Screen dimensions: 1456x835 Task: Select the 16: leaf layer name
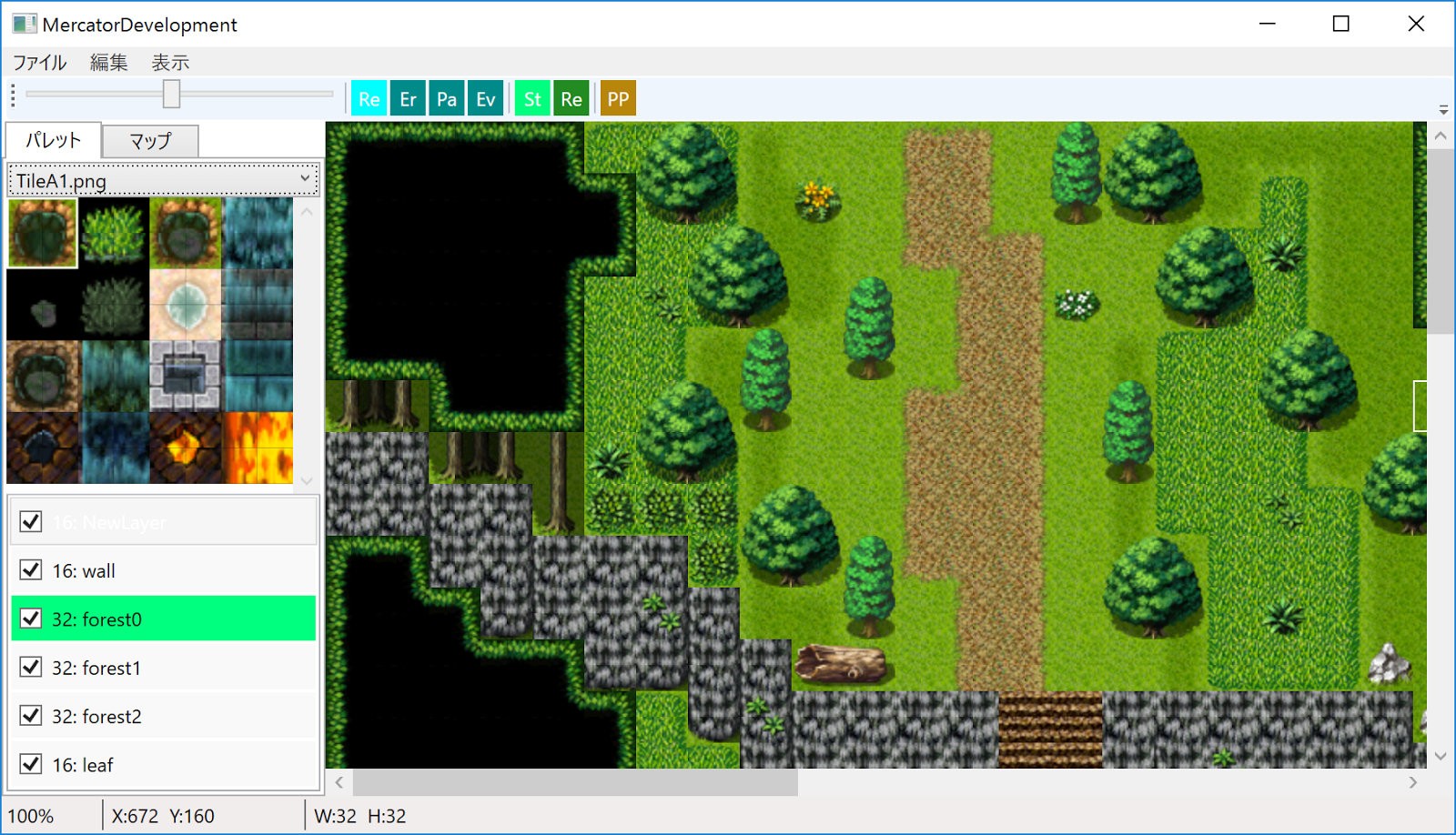pyautogui.click(x=83, y=765)
